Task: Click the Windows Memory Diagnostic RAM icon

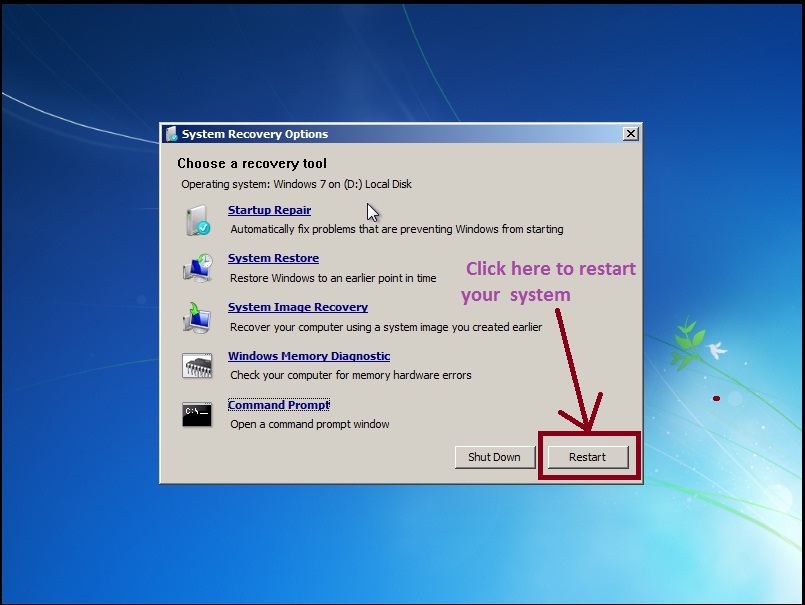Action: [196, 363]
